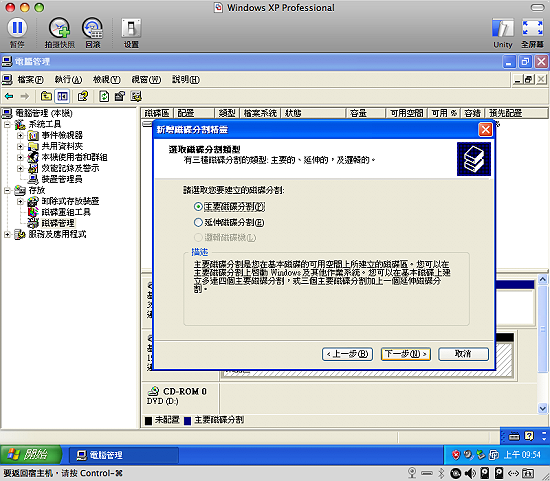Select 磁碟管理 in the tree
This screenshot has height=481, width=550.
[58, 223]
